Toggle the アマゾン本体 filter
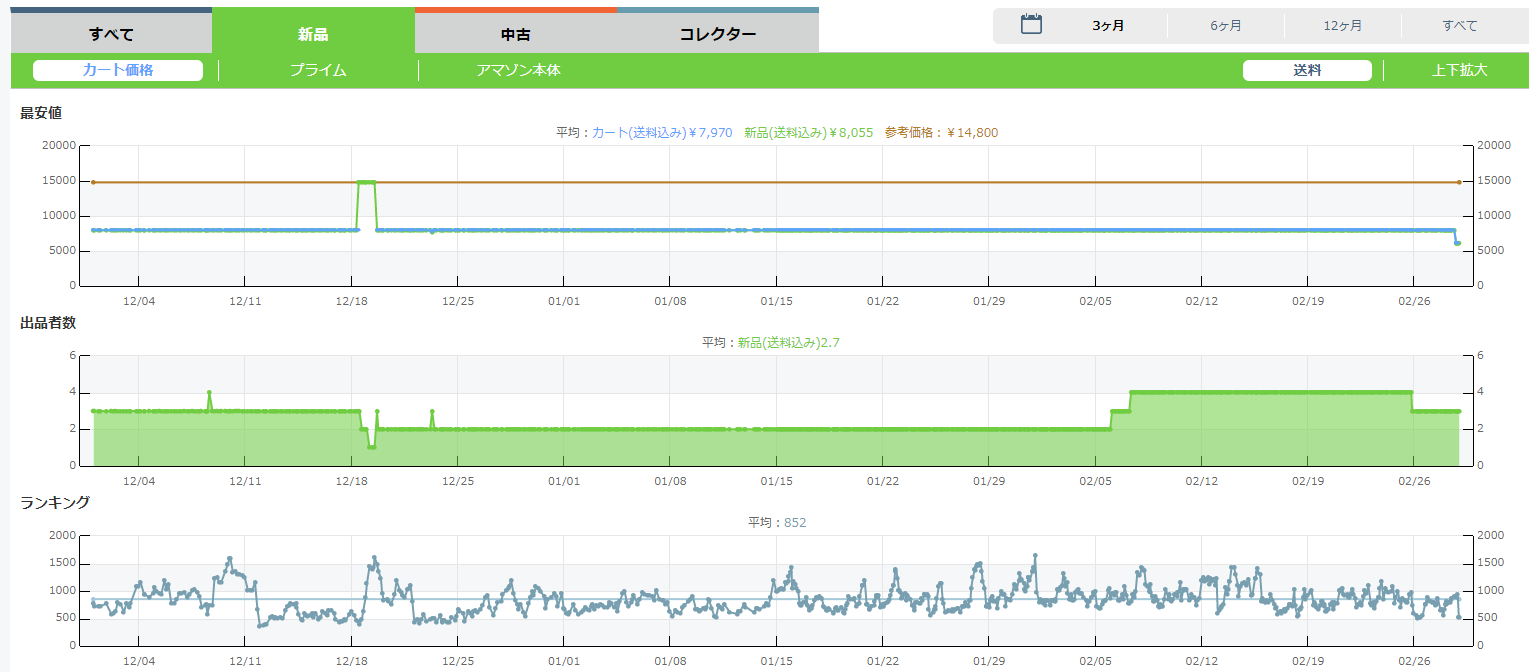Screen dimensions: 1529x672 click(x=518, y=70)
